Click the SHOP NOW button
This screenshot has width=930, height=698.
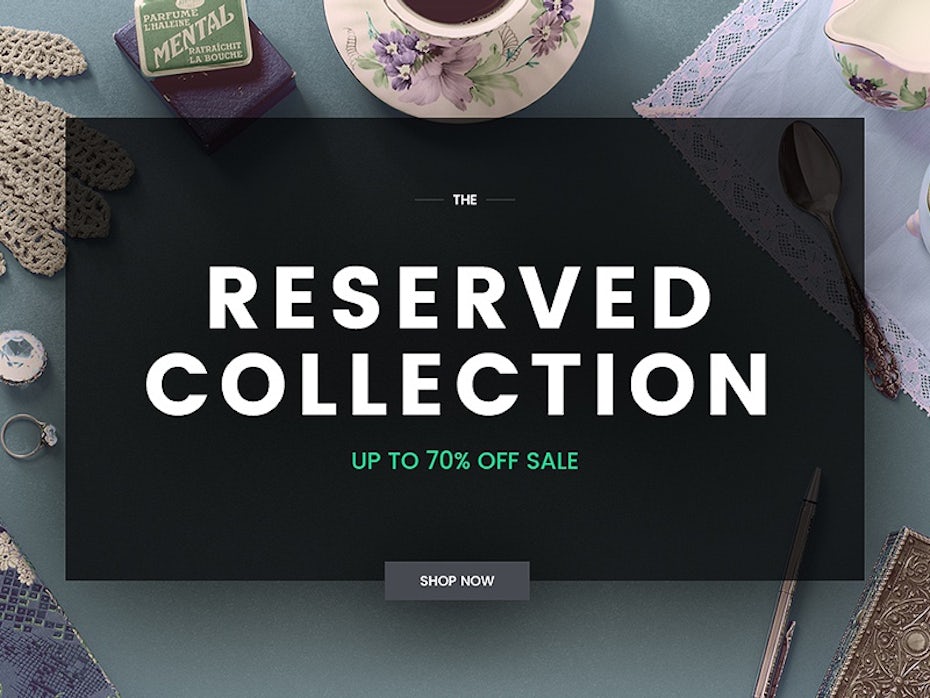pyautogui.click(x=457, y=581)
